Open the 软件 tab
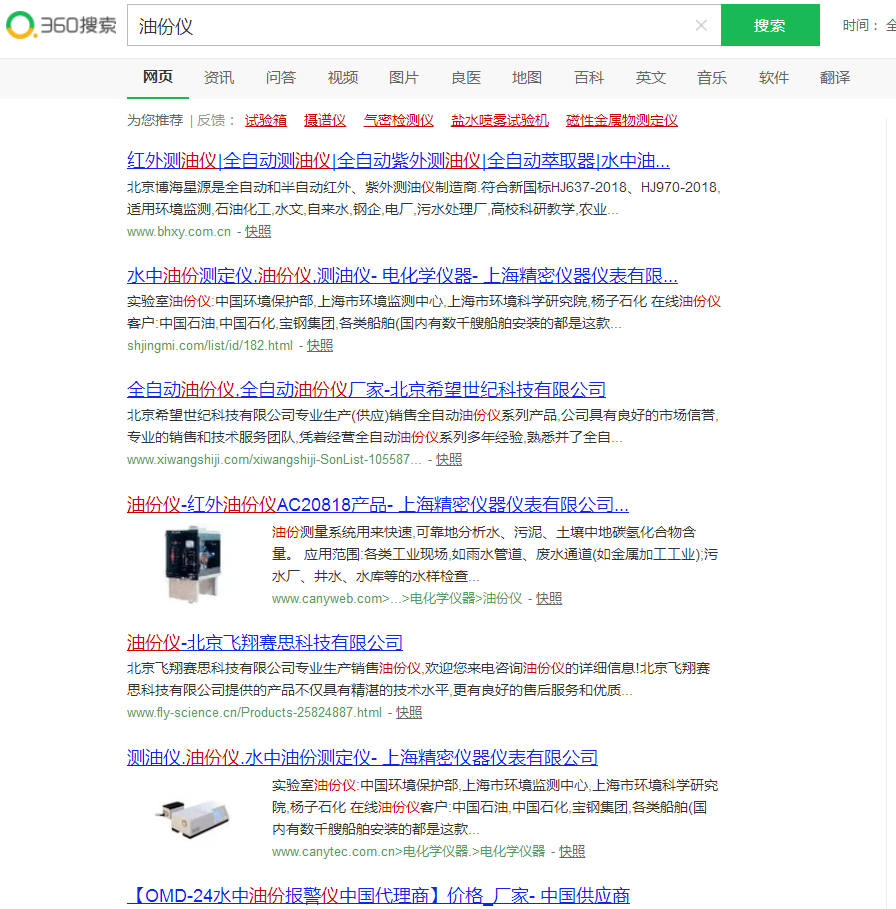This screenshot has height=909, width=896. (x=774, y=77)
